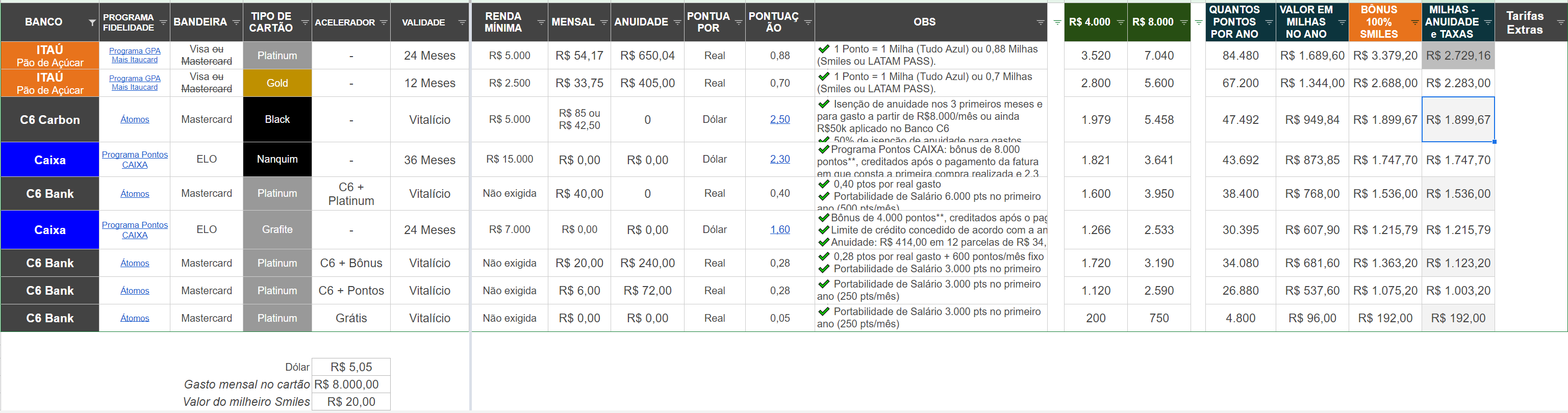
Task: Open Programa GPA Mais Itaucard link in Gold row
Action: click(135, 83)
